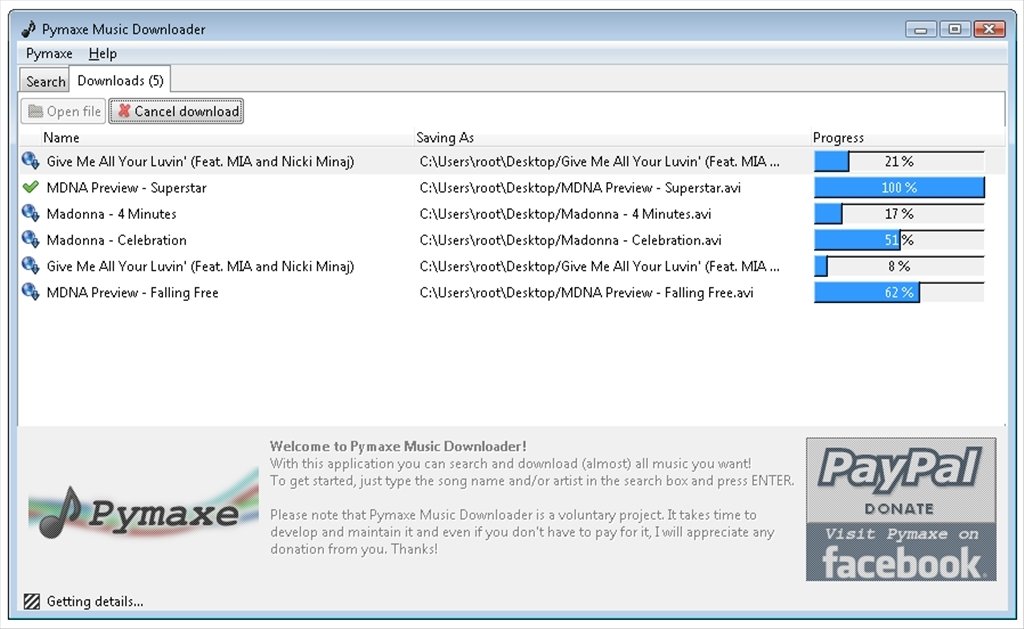This screenshot has width=1024, height=629.
Task: Click the PayPal Donate button
Action: [901, 480]
